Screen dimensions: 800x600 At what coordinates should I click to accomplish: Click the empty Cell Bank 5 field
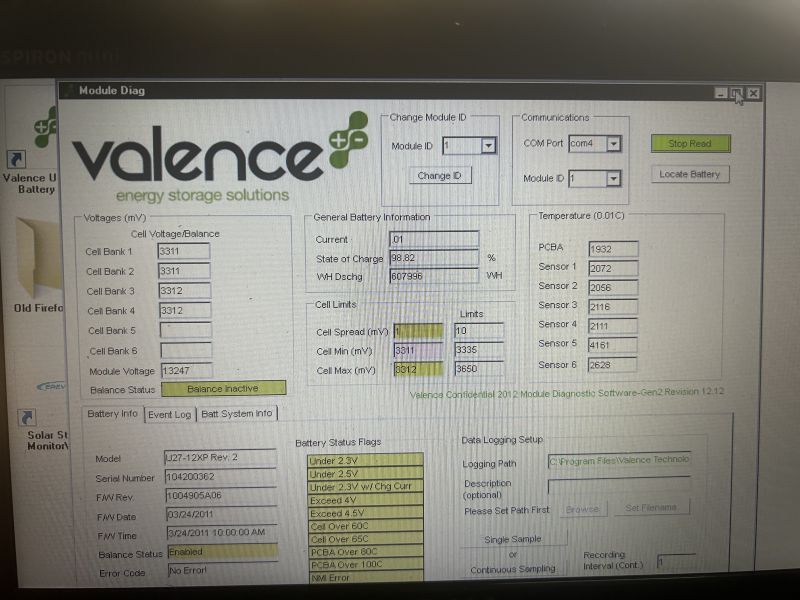point(186,330)
